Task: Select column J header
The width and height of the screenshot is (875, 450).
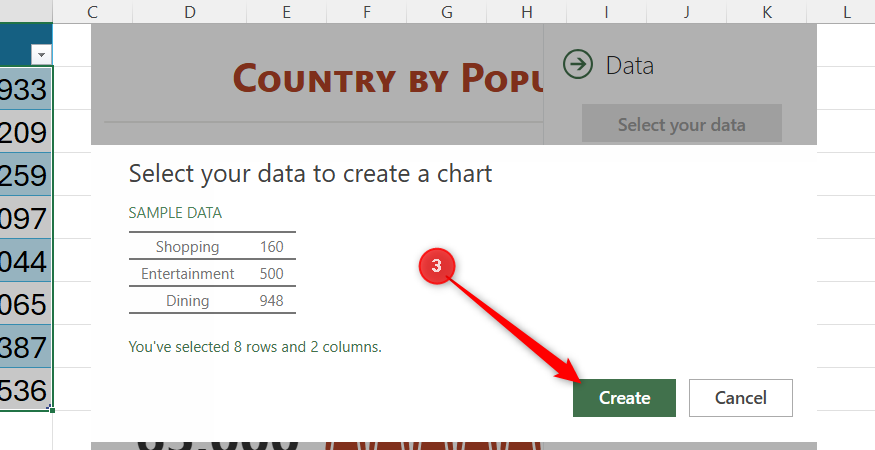Action: 686,11
